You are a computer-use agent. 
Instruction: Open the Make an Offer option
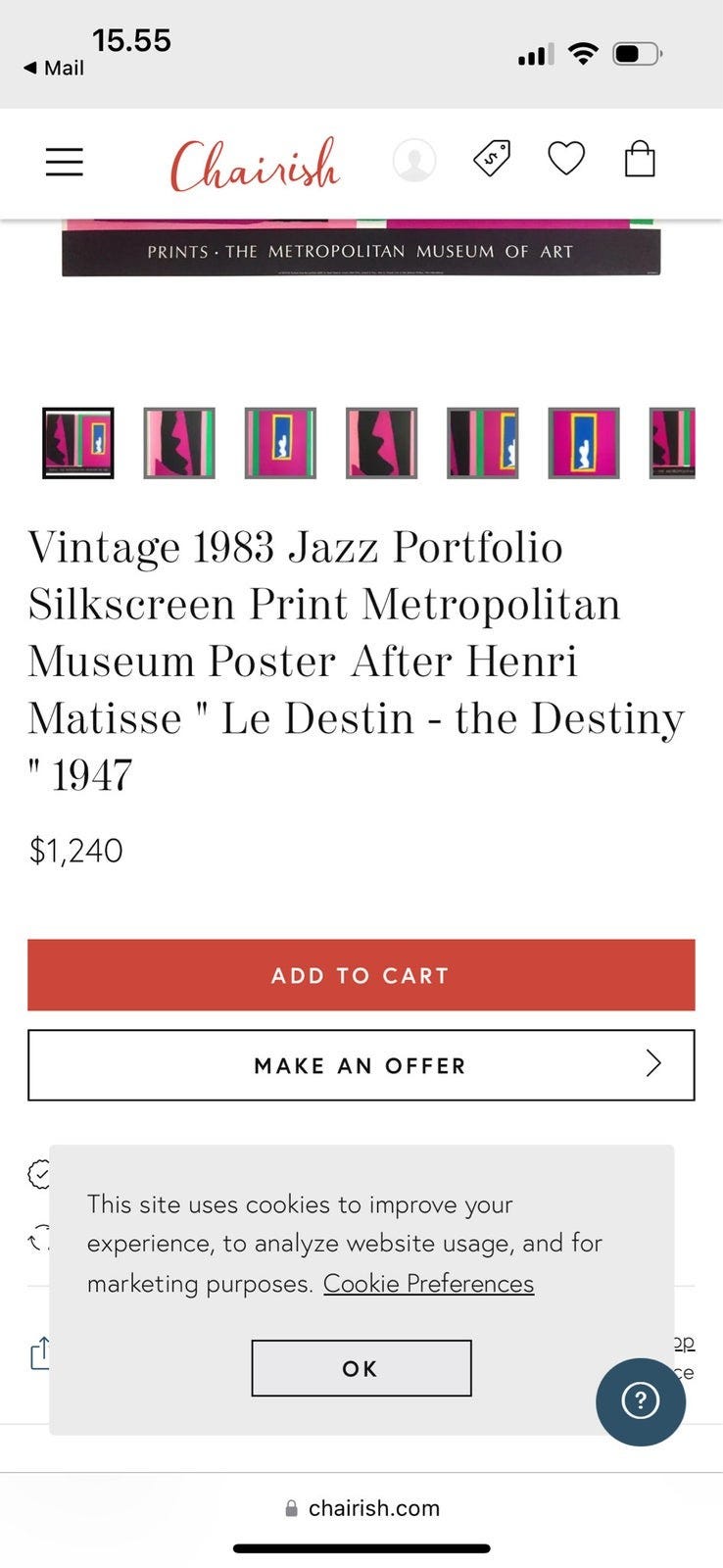pos(361,1065)
